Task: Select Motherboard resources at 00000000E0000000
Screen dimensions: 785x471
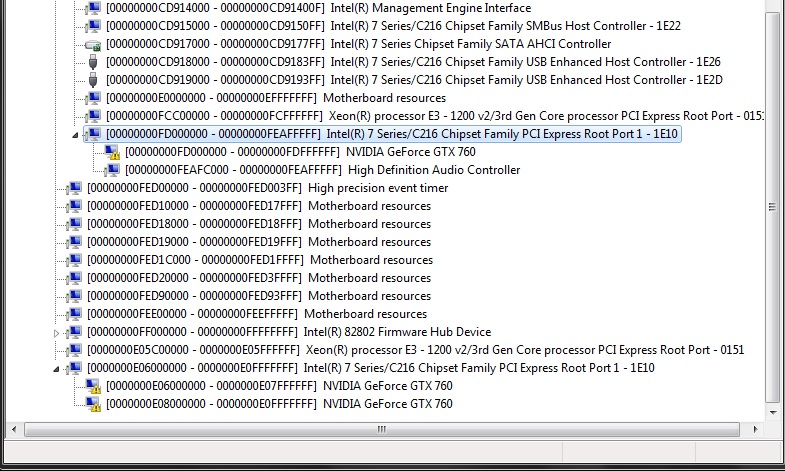Action: (x=276, y=98)
